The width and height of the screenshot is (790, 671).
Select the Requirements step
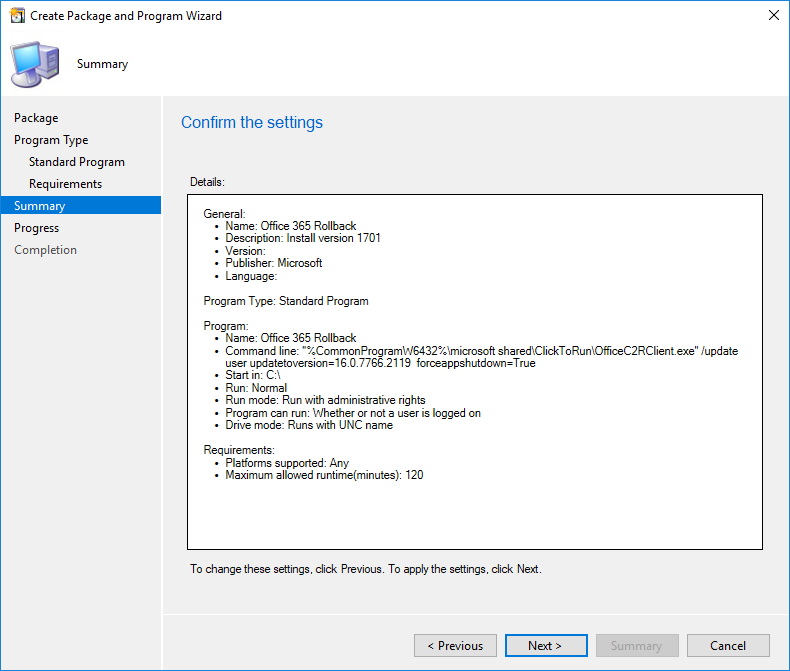point(65,184)
